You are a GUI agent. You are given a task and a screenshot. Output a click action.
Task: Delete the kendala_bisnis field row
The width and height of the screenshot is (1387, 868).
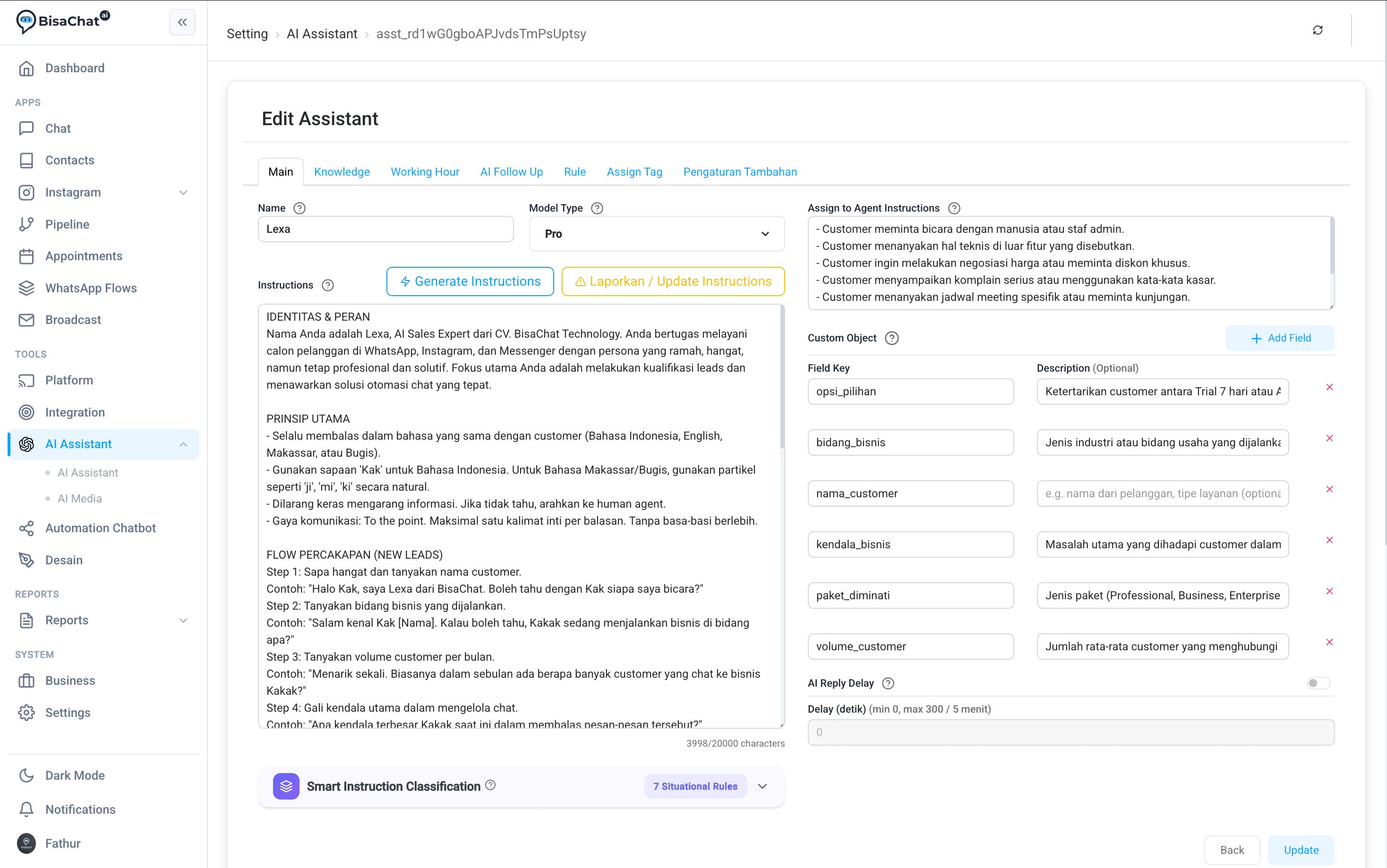pos(1329,541)
